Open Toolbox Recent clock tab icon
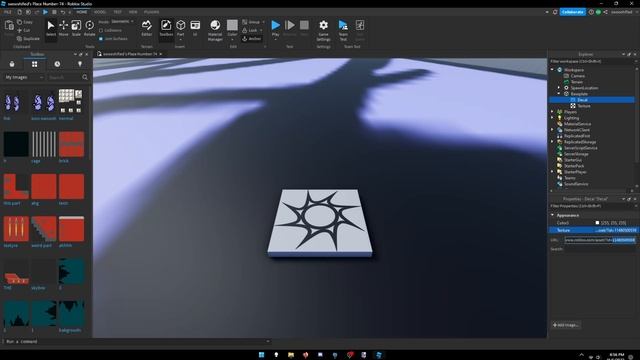The width and height of the screenshot is (640, 360). point(57,64)
